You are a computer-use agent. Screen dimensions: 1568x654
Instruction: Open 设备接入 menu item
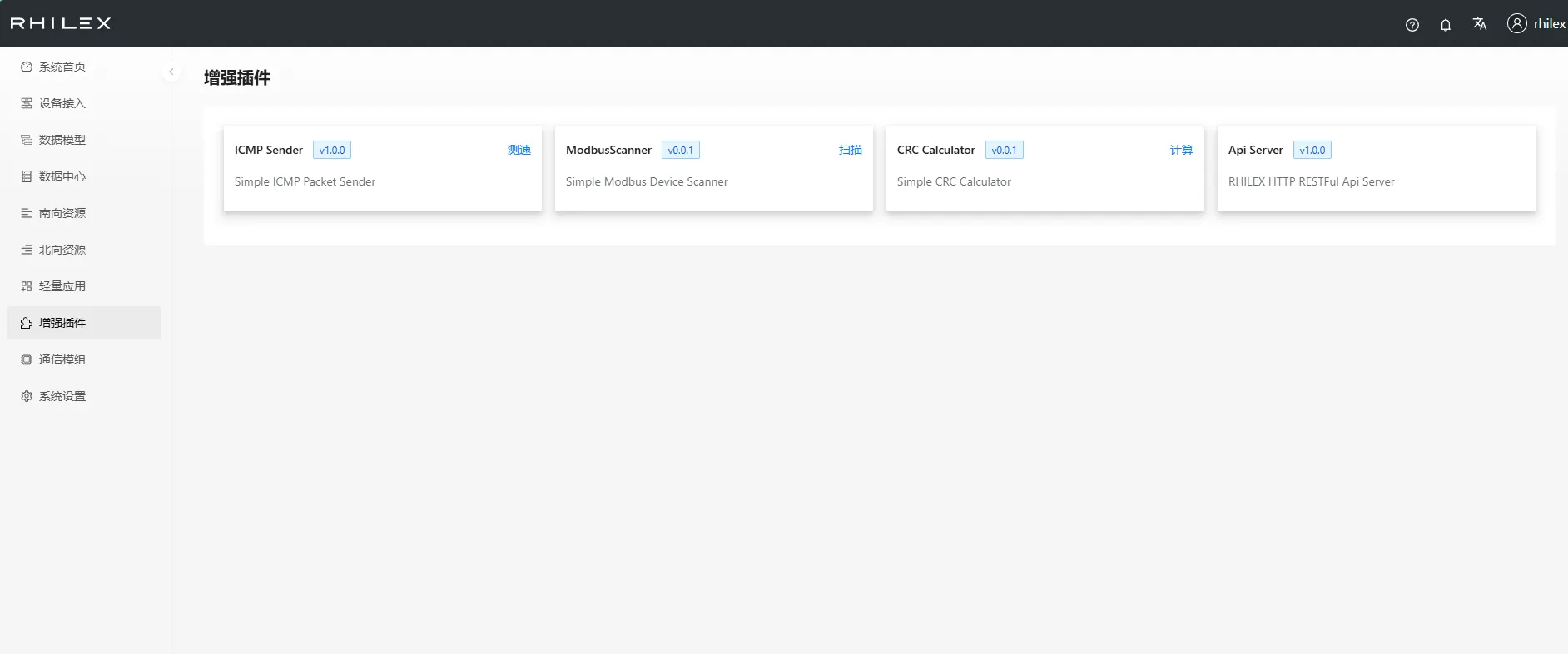tap(84, 103)
